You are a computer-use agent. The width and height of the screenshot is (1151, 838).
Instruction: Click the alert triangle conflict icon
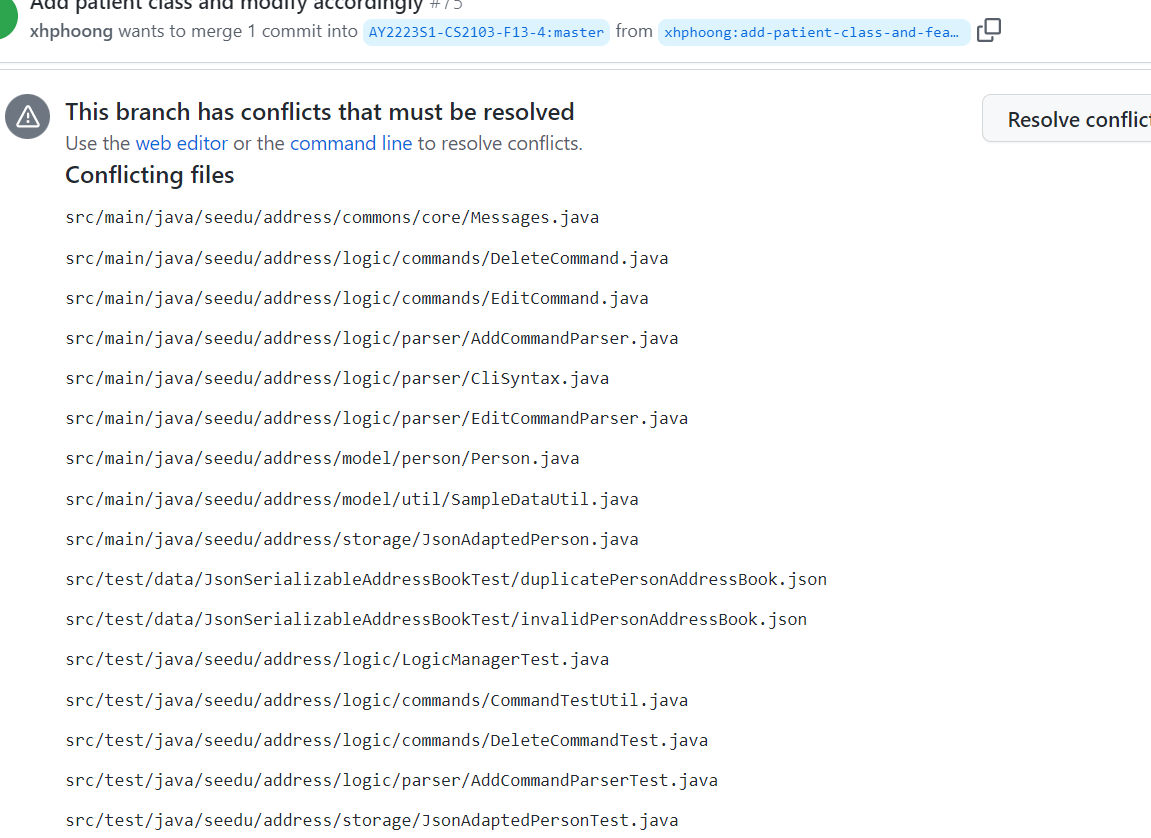27,116
